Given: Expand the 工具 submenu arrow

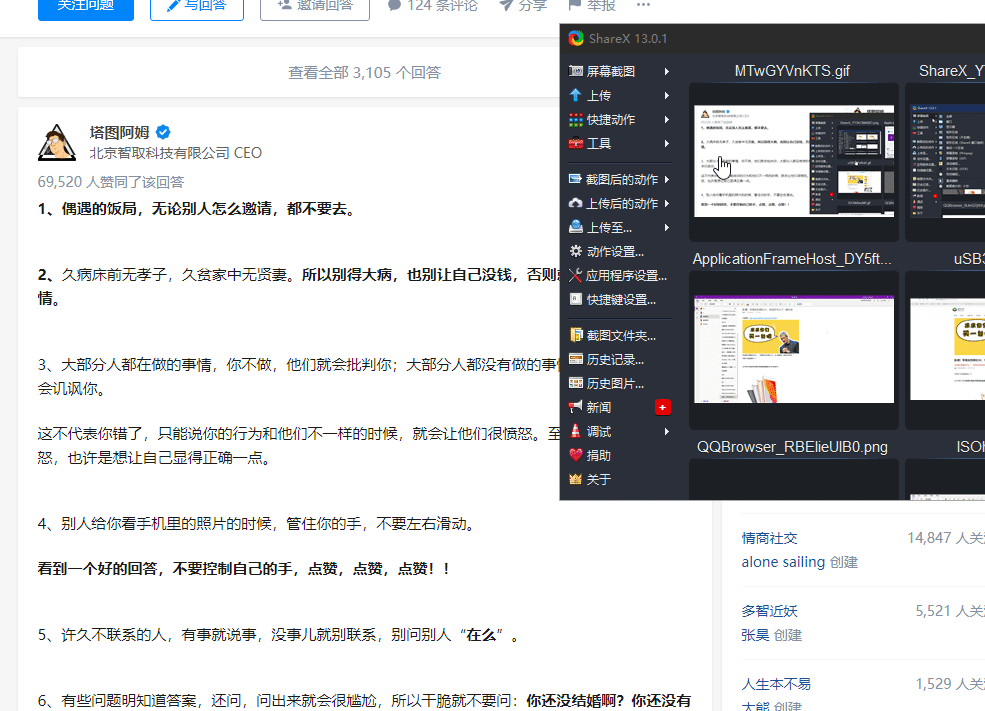Looking at the screenshot, I should point(667,144).
